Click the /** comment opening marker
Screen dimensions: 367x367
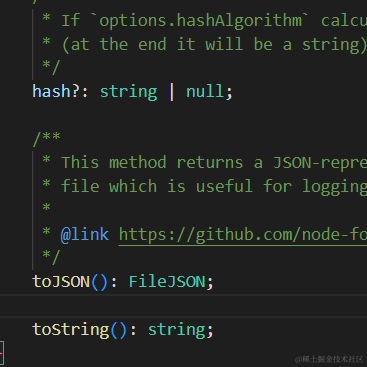pos(46,138)
